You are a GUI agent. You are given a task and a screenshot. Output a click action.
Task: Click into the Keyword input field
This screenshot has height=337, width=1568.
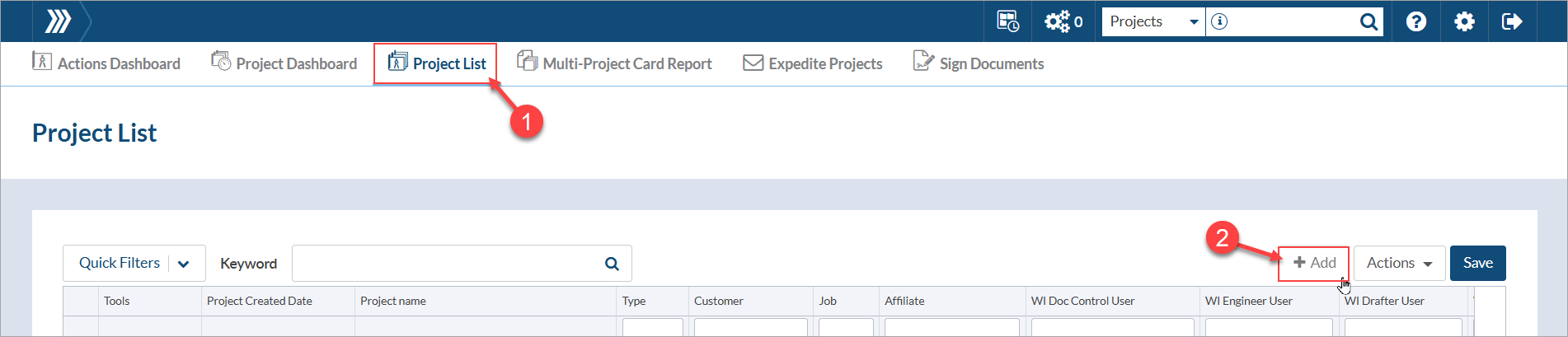click(445, 264)
